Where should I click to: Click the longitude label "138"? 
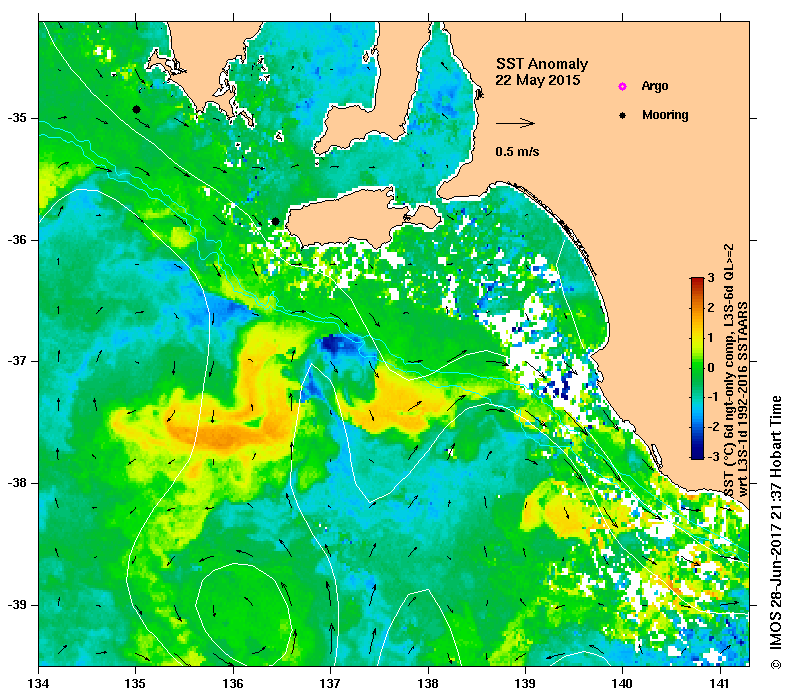(x=428, y=684)
